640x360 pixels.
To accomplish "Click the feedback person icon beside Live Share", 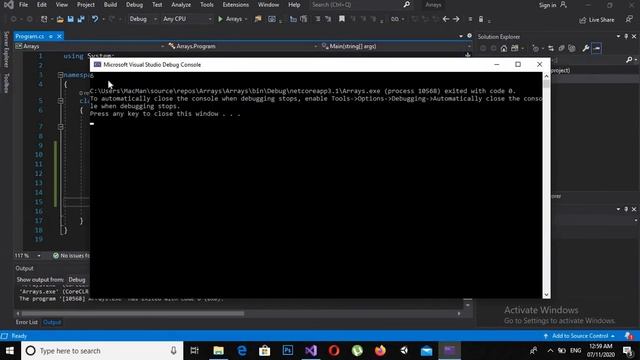I will coord(629,20).
